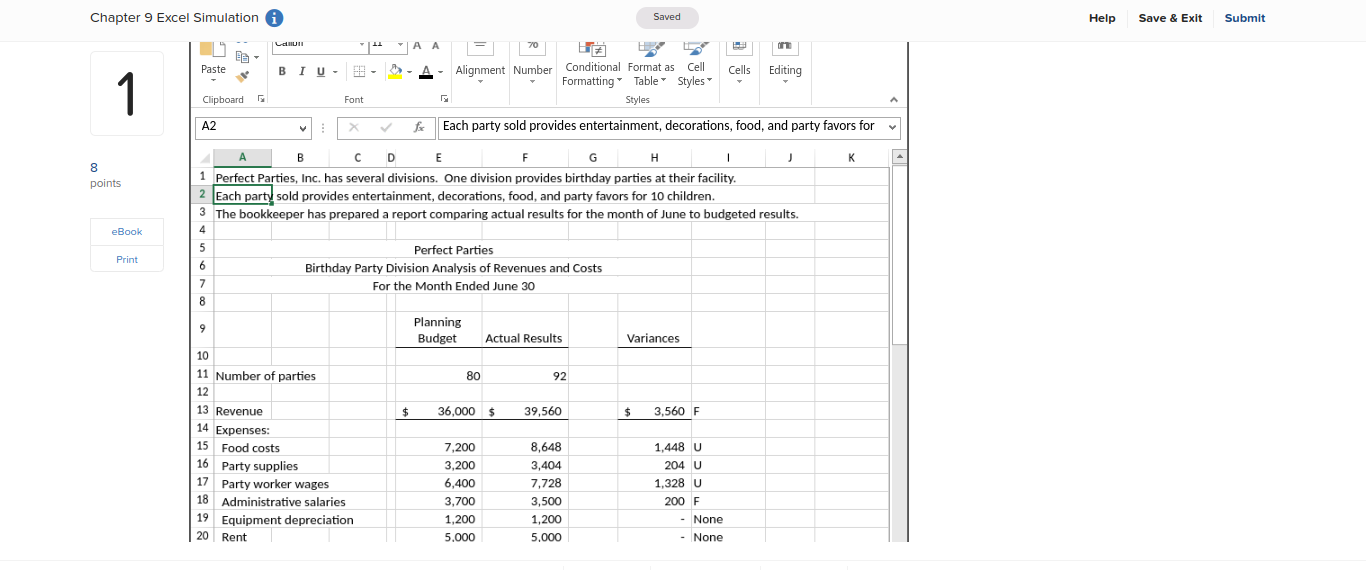Image resolution: width=1366 pixels, height=570 pixels.
Task: Click the Help link
Action: [1102, 18]
